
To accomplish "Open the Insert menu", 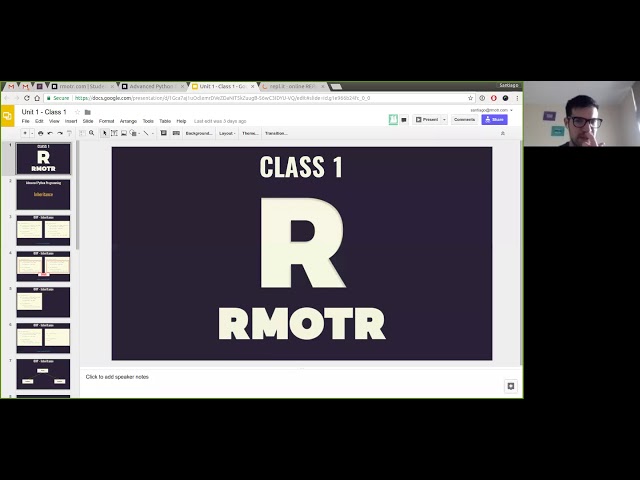I will [71, 121].
